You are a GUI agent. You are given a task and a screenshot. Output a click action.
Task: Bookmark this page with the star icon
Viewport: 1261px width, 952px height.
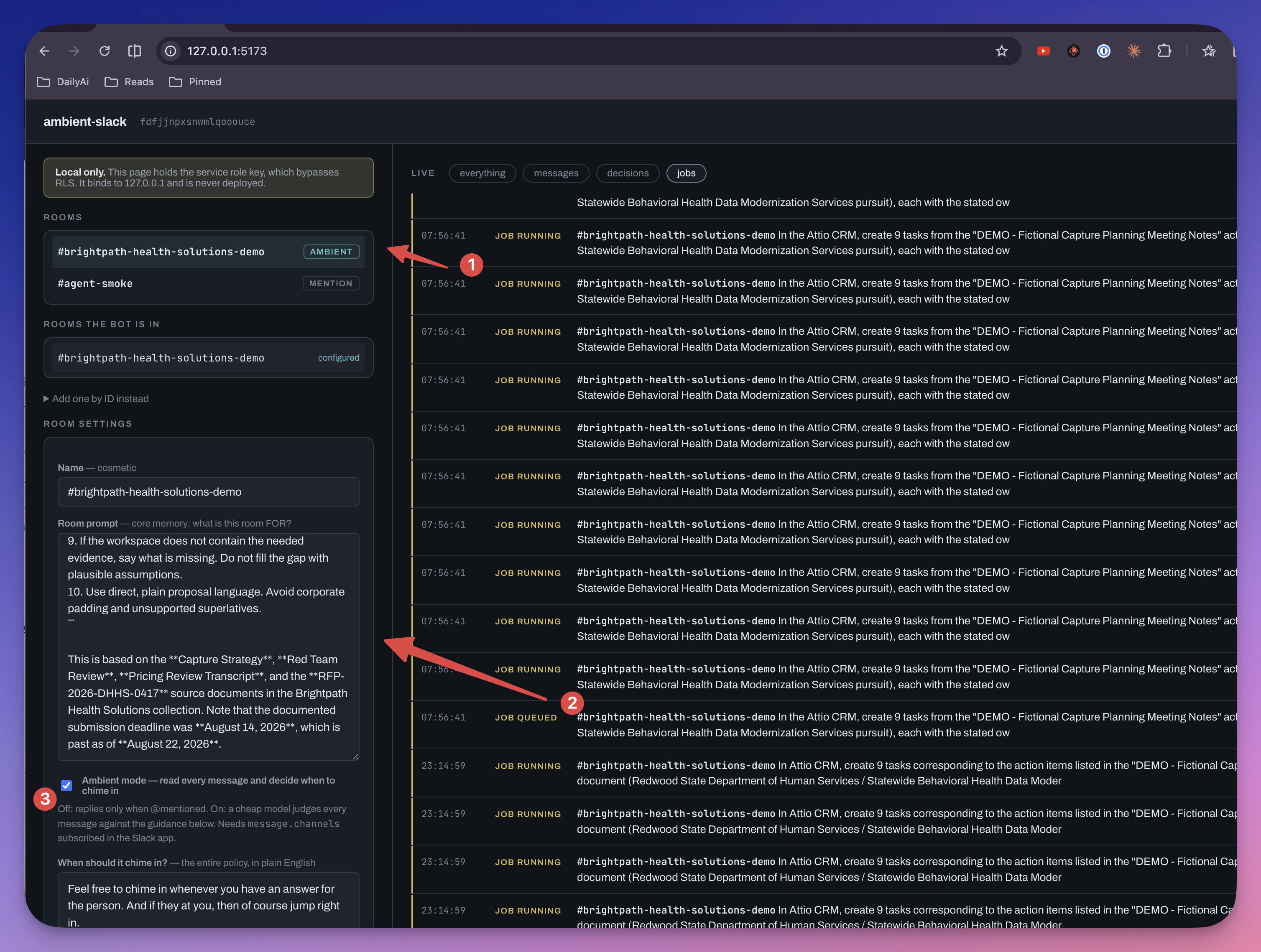click(x=1002, y=51)
